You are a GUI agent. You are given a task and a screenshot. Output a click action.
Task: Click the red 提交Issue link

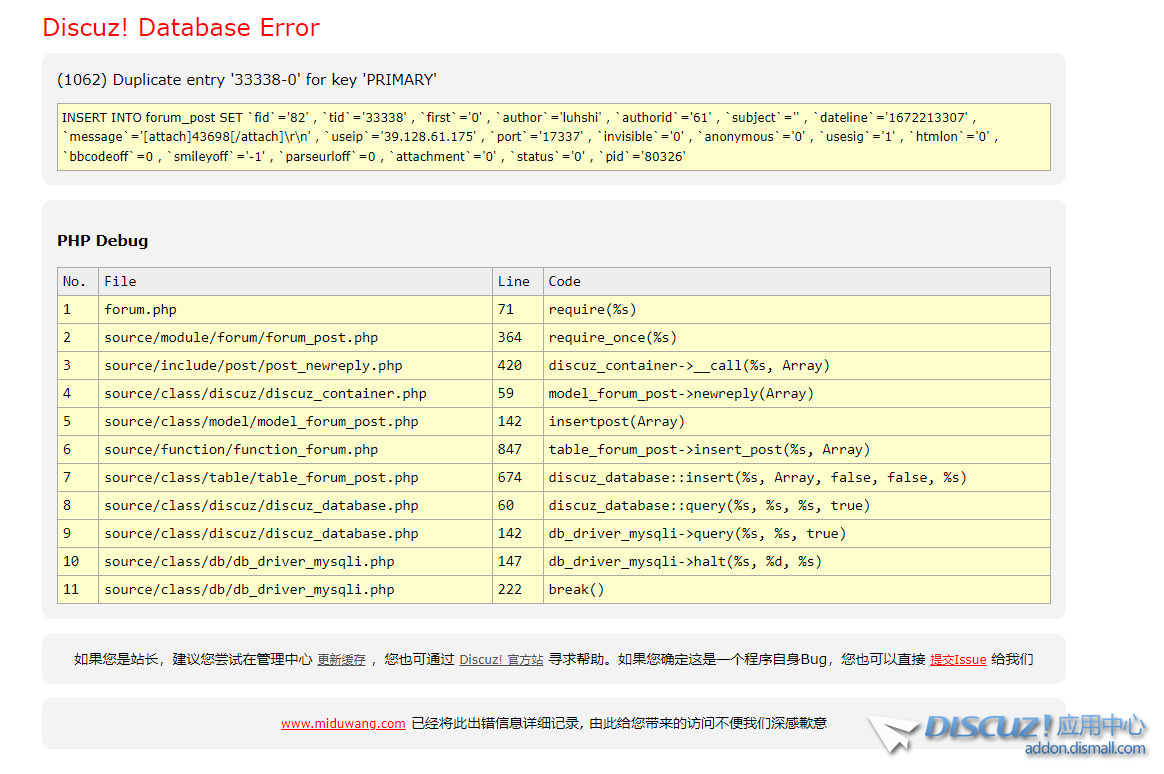[x=958, y=659]
